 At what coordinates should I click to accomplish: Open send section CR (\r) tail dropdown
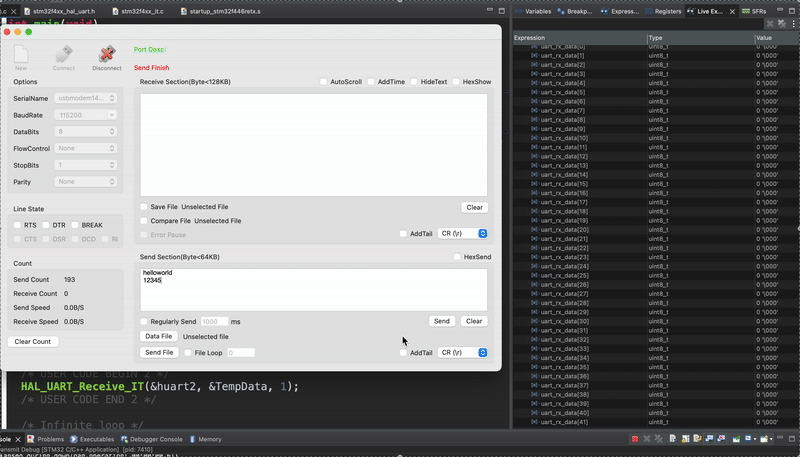[x=463, y=352]
